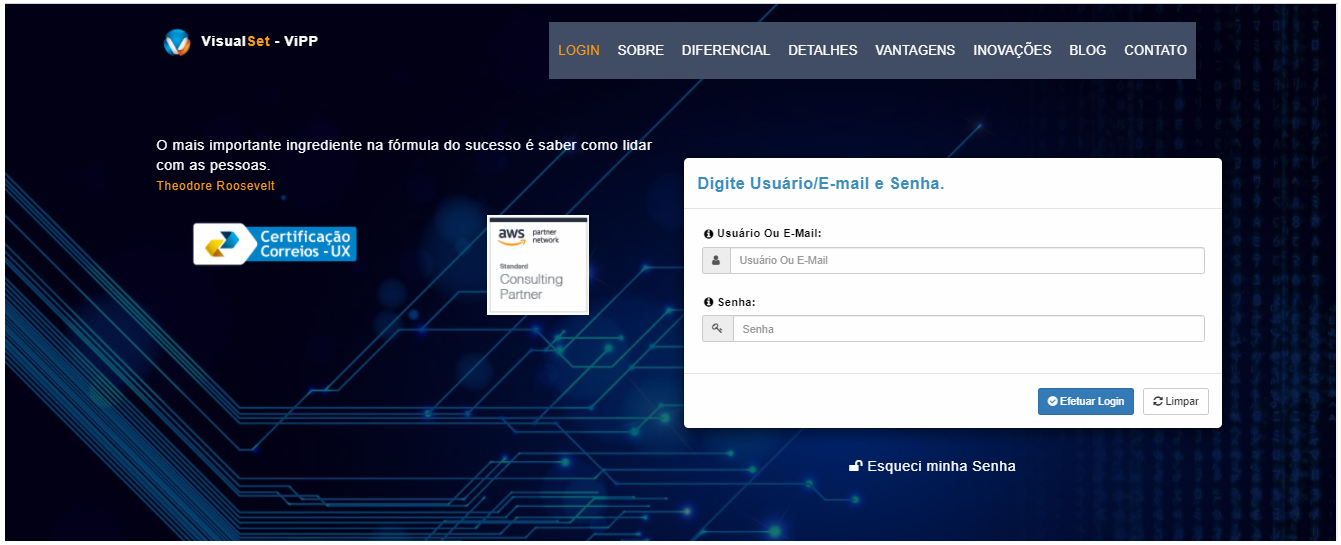
Task: Open the VANTAGENS menu item
Action: click(x=915, y=50)
